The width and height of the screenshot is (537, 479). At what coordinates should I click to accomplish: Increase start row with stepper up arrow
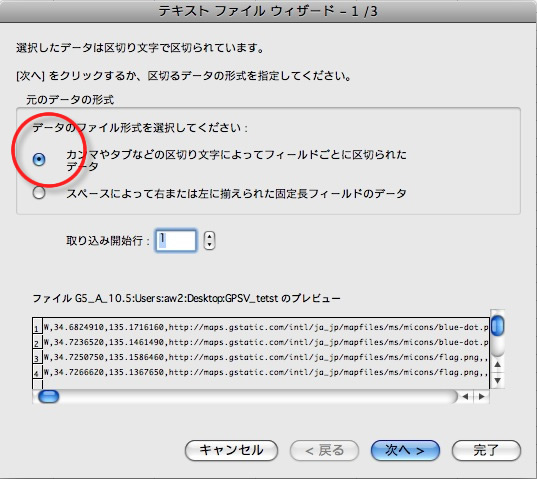[x=209, y=236]
